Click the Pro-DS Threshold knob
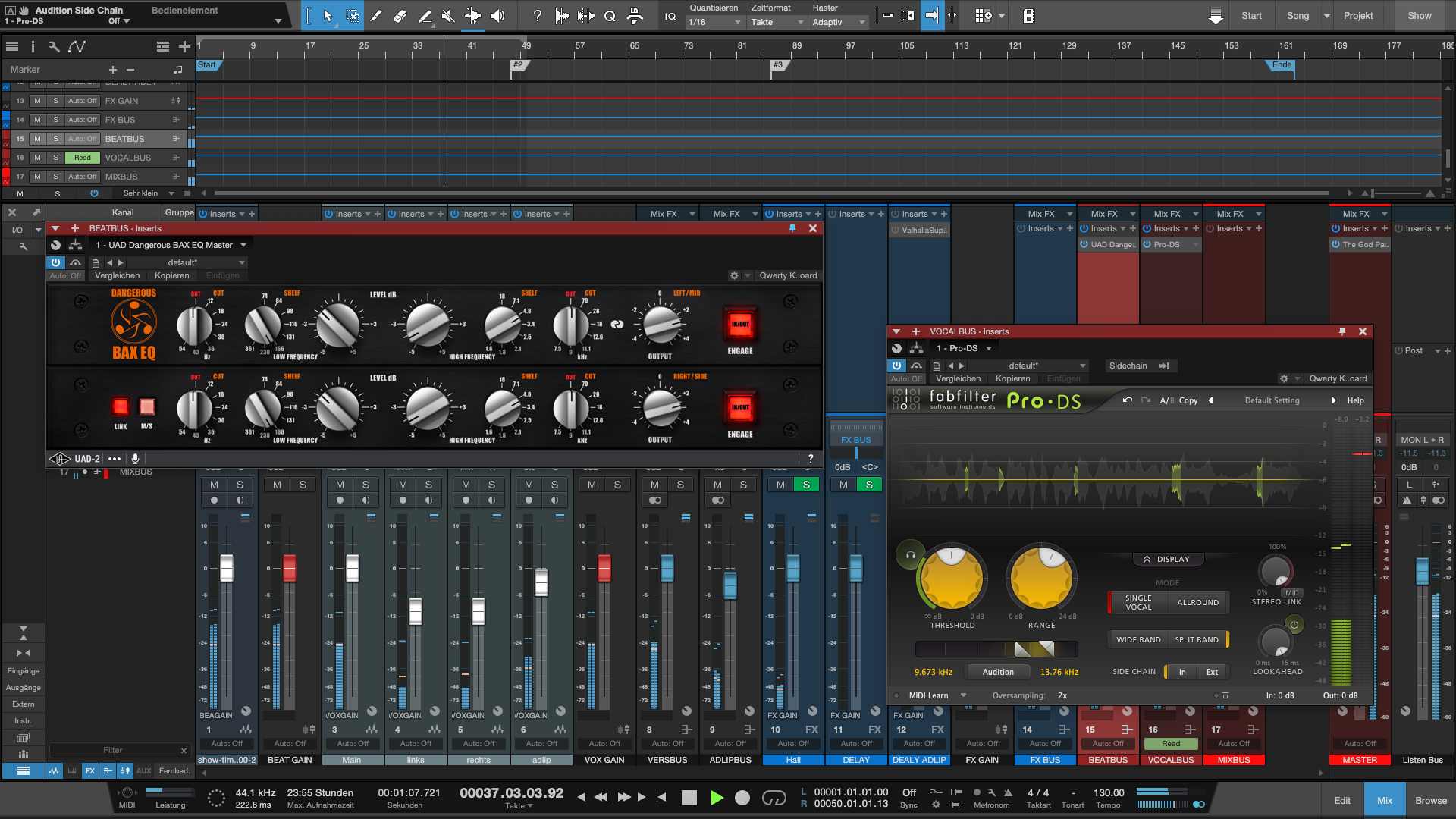Image resolution: width=1456 pixels, height=819 pixels. pyautogui.click(x=951, y=580)
